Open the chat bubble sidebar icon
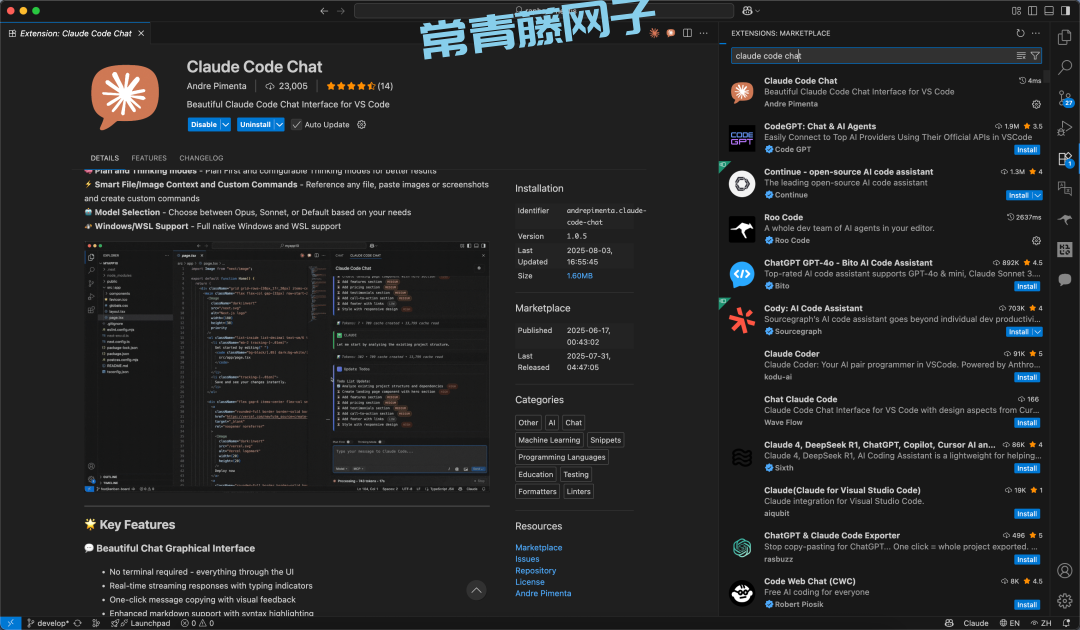Screen dimensions: 1080x630 pyautogui.click(x=1065, y=280)
